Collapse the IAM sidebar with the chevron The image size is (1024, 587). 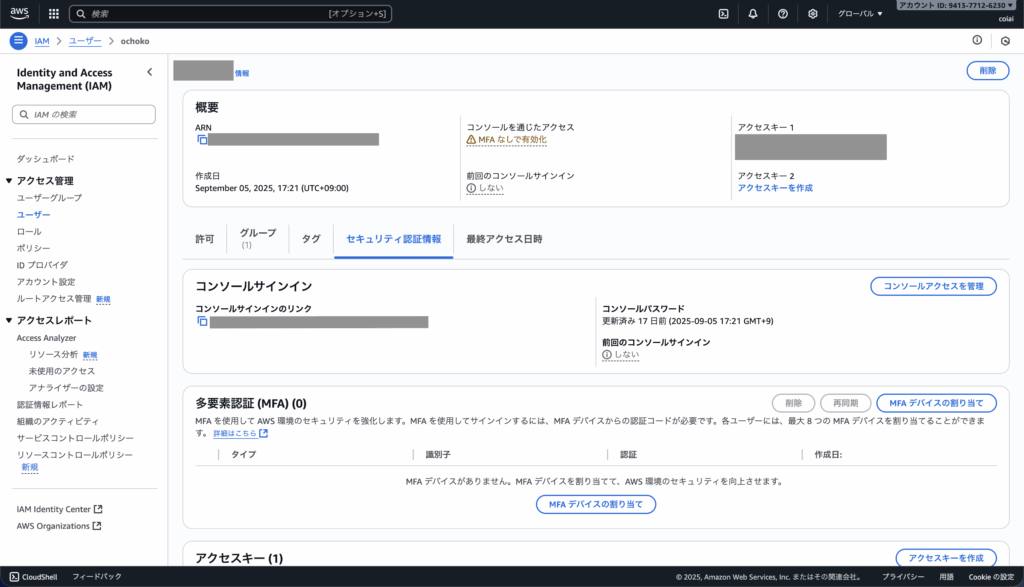tap(150, 72)
